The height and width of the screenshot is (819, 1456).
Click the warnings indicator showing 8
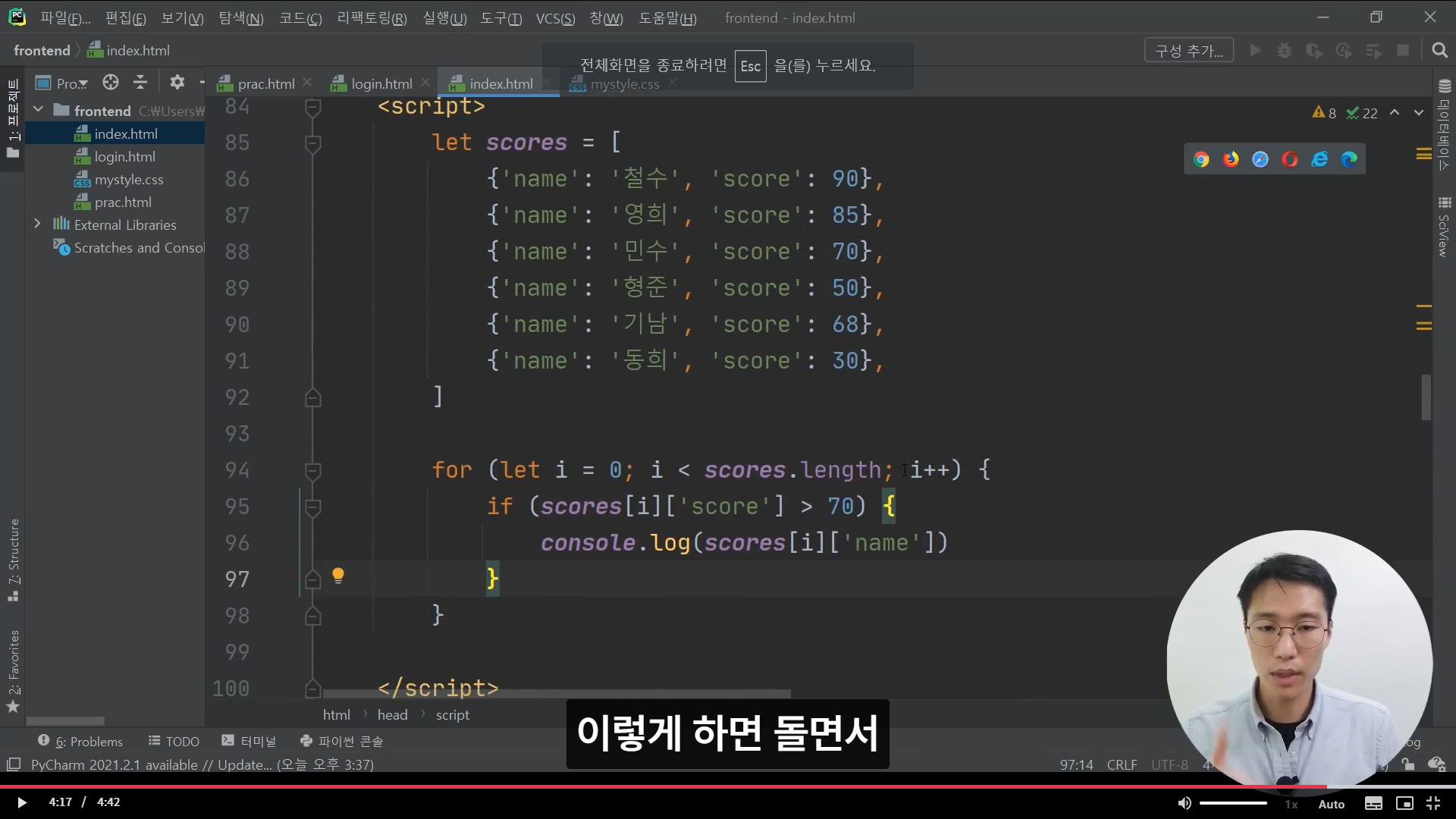tap(1324, 113)
